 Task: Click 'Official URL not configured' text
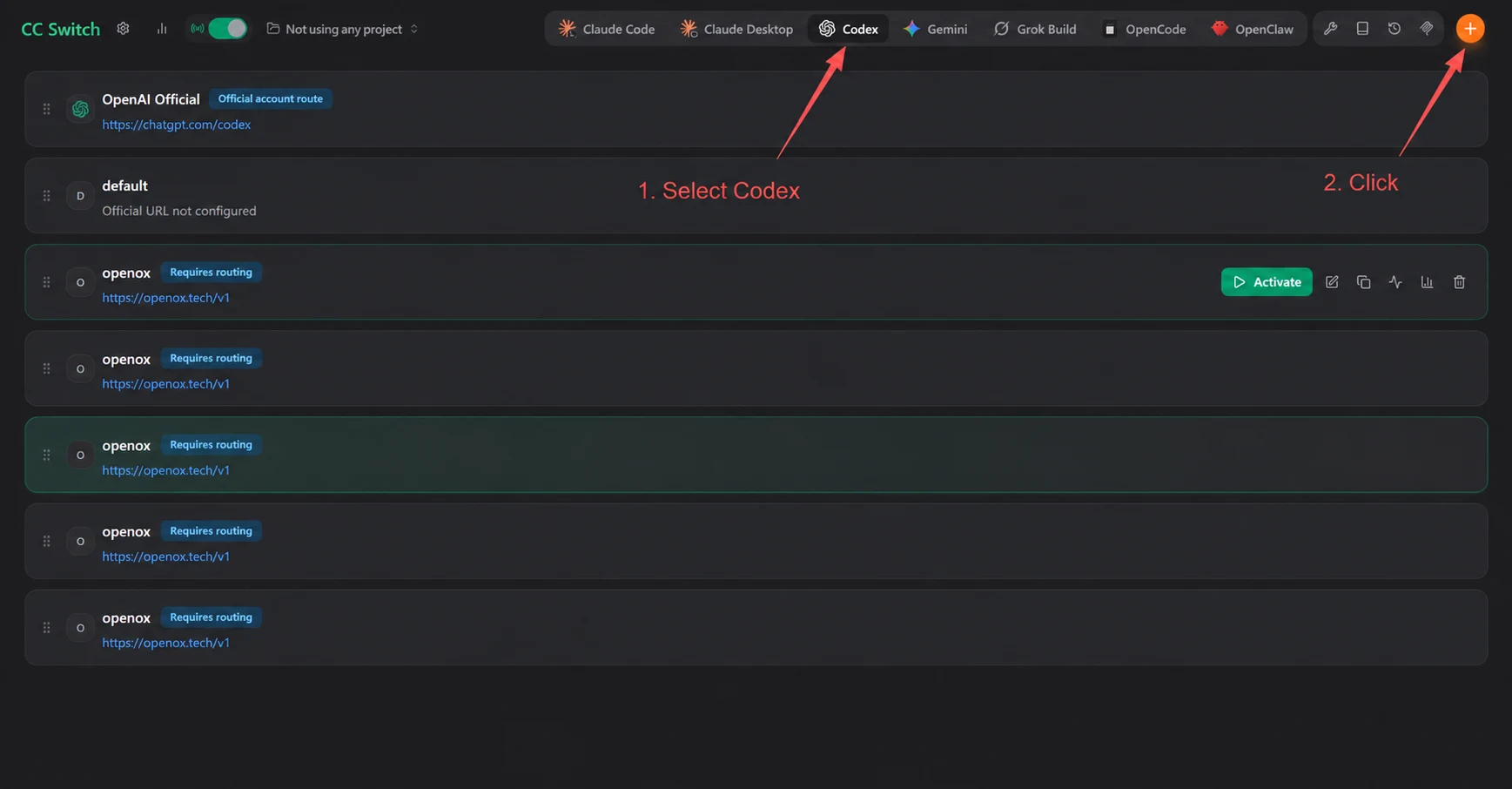[179, 211]
